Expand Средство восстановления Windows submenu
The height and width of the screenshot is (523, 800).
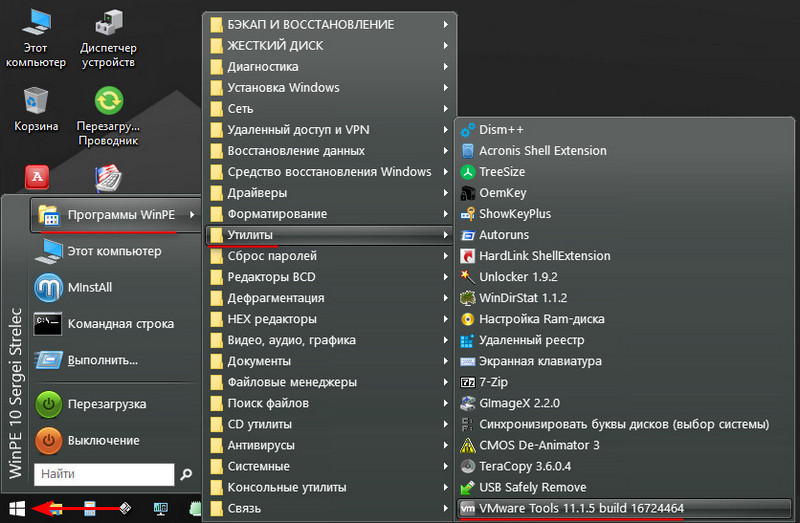(330, 171)
